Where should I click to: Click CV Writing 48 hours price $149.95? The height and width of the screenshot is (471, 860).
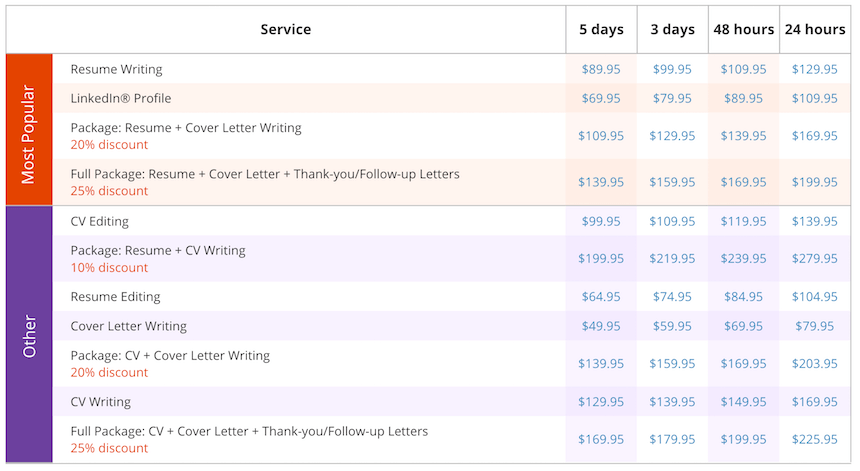743,402
